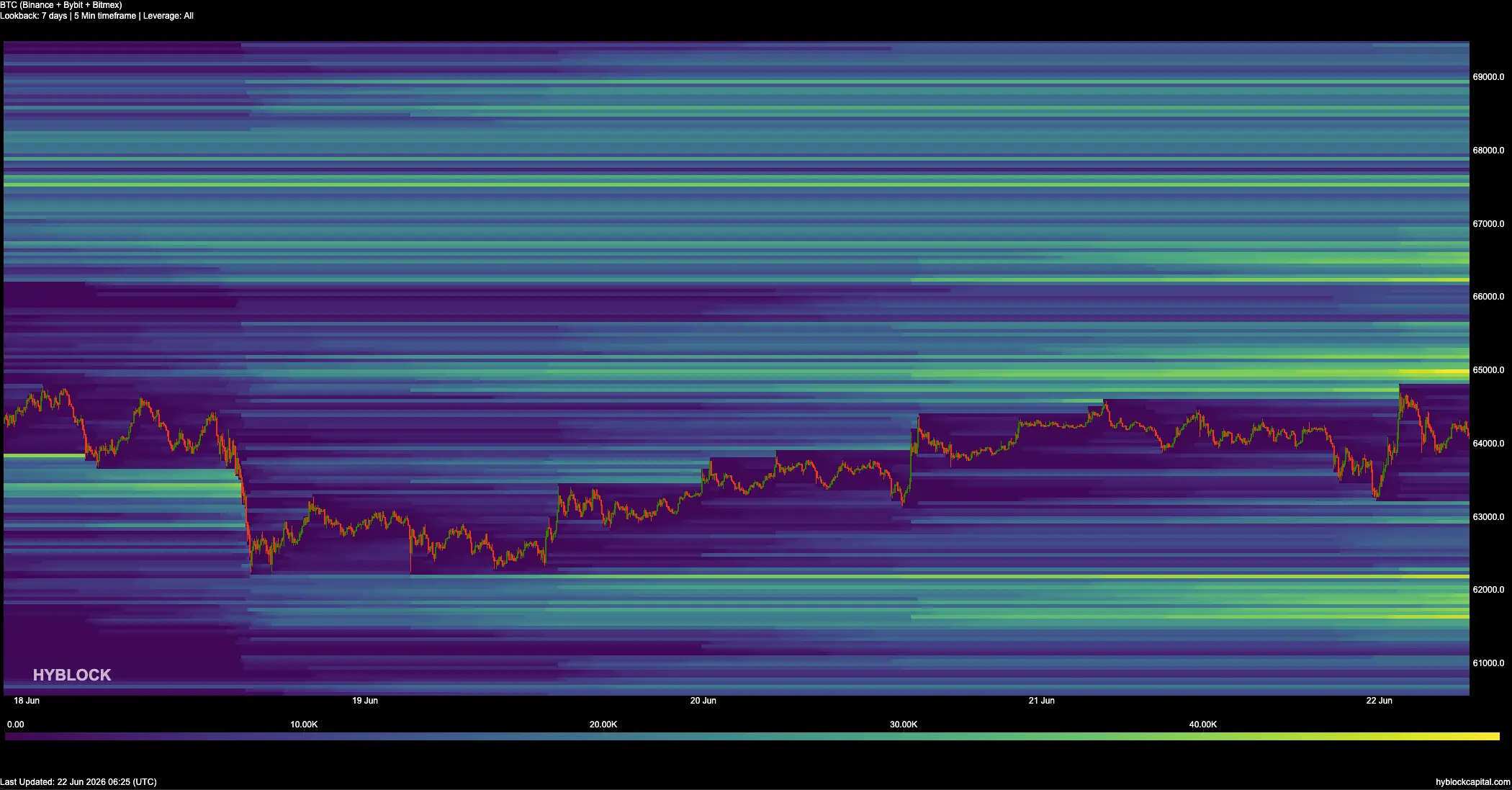The width and height of the screenshot is (1512, 790).
Task: Click the liquidation intensity color gradient bar
Action: [752, 737]
